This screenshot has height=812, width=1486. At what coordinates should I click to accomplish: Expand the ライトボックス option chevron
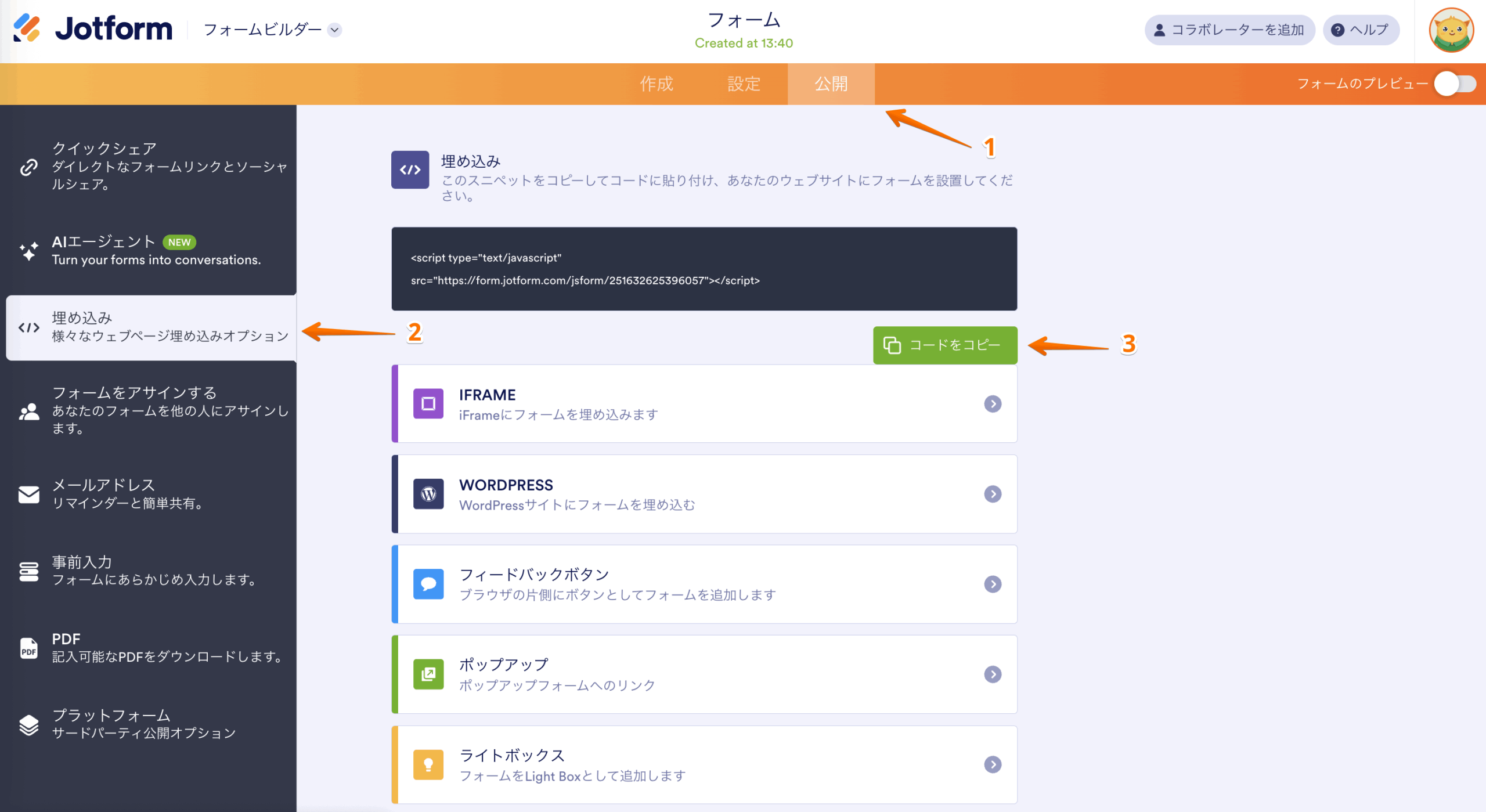pos(993,764)
